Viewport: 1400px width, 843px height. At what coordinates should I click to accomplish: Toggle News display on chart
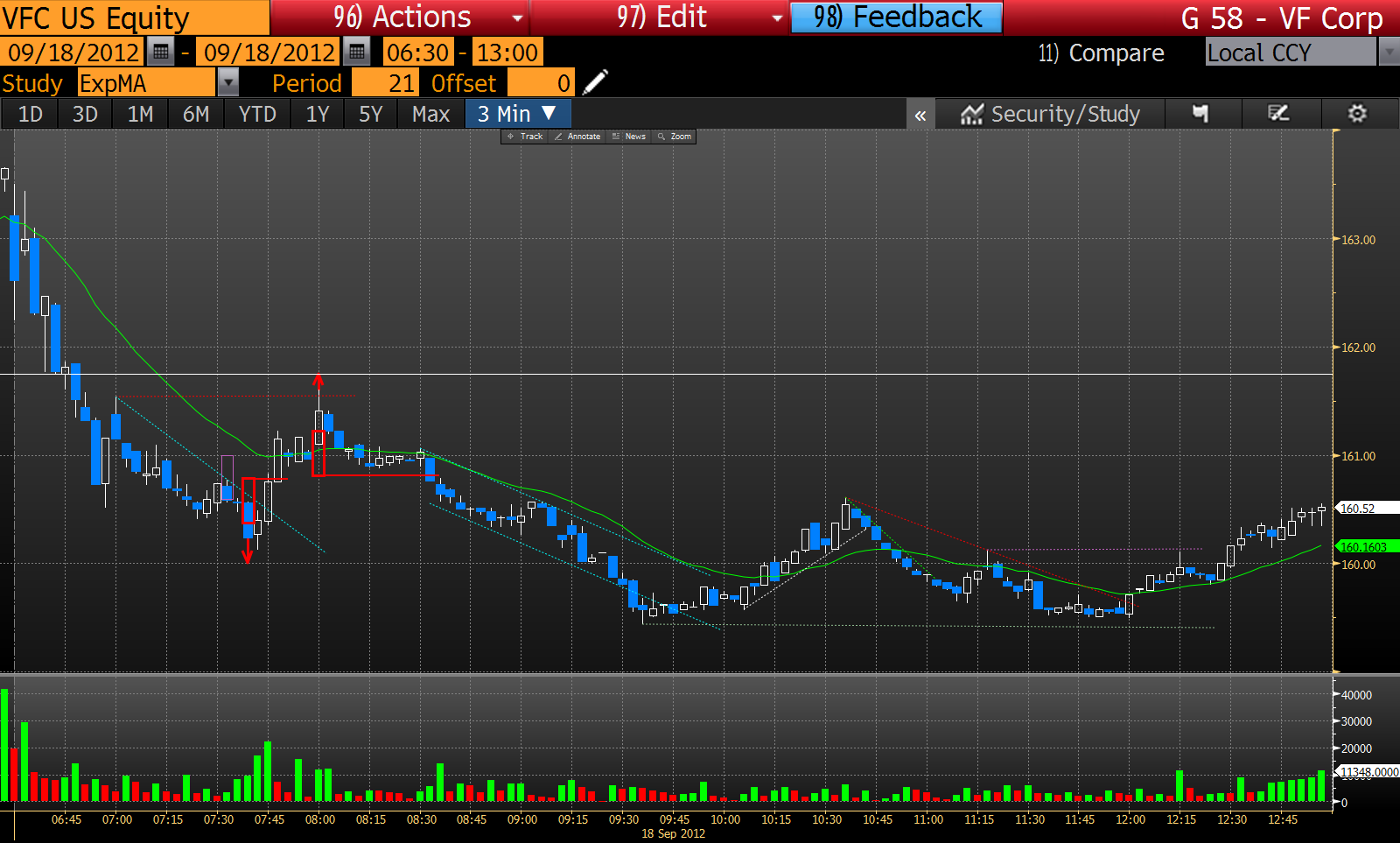629,137
